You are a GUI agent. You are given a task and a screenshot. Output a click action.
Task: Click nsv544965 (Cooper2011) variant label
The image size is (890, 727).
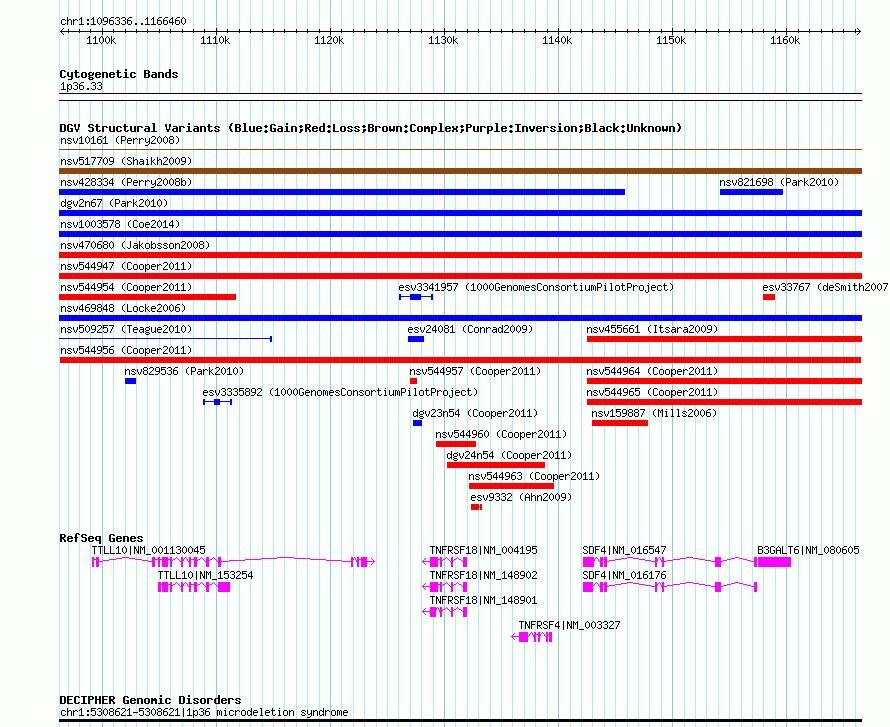(x=652, y=392)
